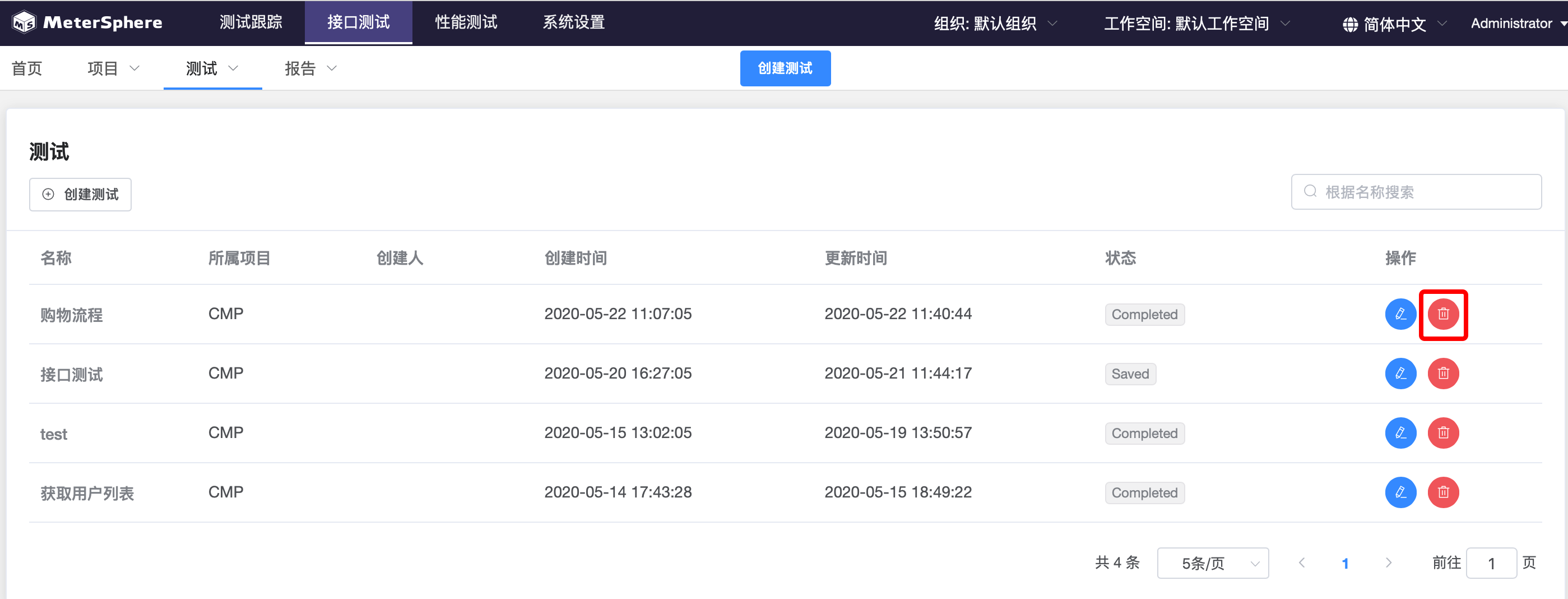This screenshot has height=599, width=1568.
Task: Go to the previous page arrow
Action: click(x=1301, y=563)
